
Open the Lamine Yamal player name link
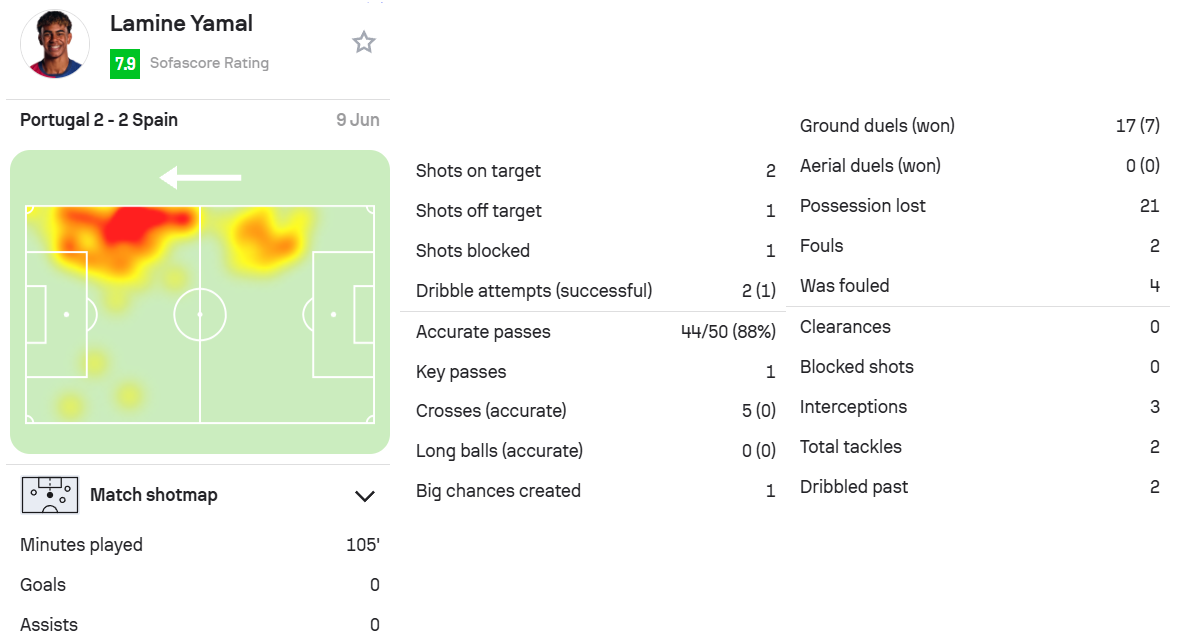(181, 23)
